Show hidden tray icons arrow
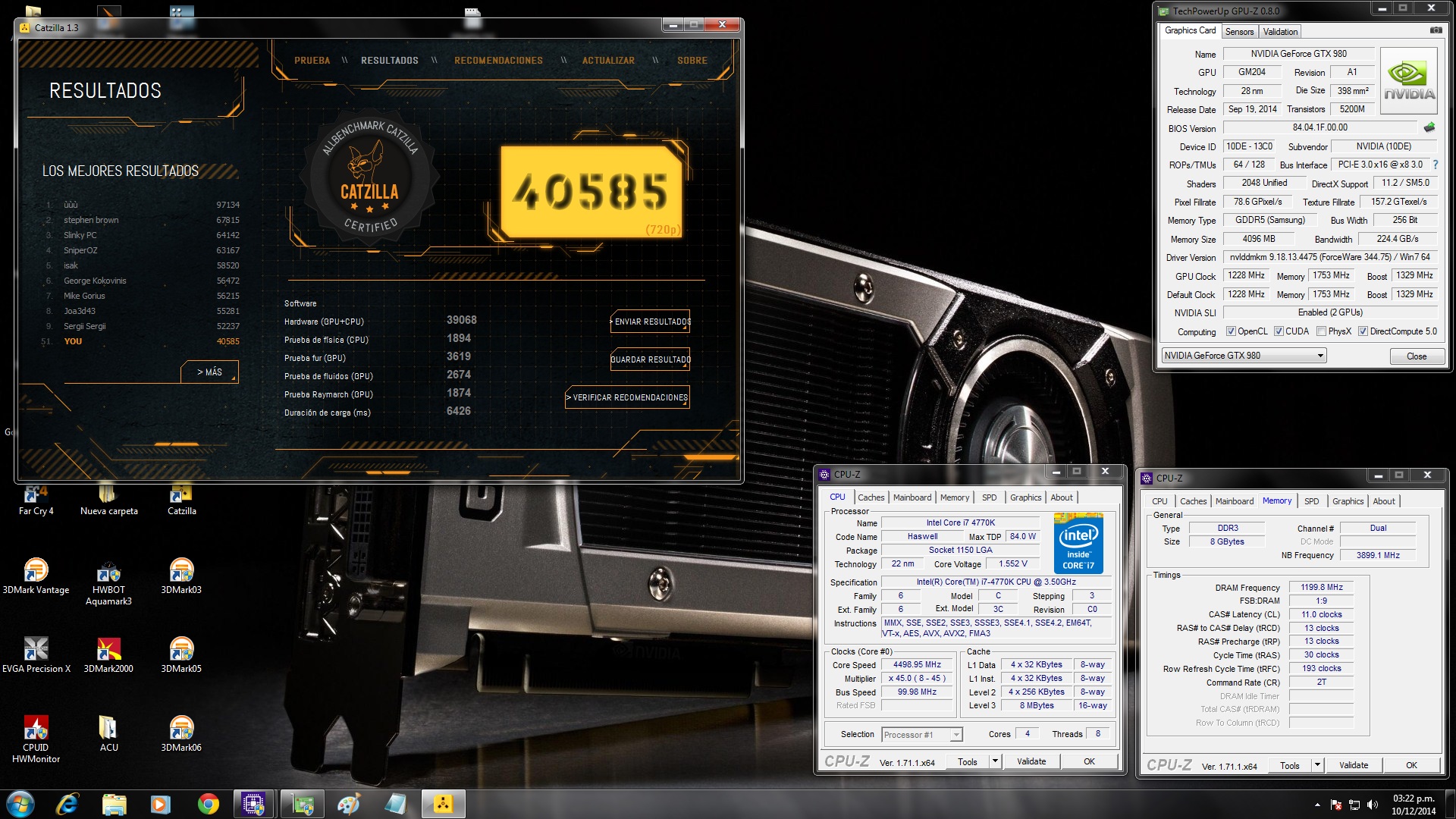 pyautogui.click(x=1317, y=805)
